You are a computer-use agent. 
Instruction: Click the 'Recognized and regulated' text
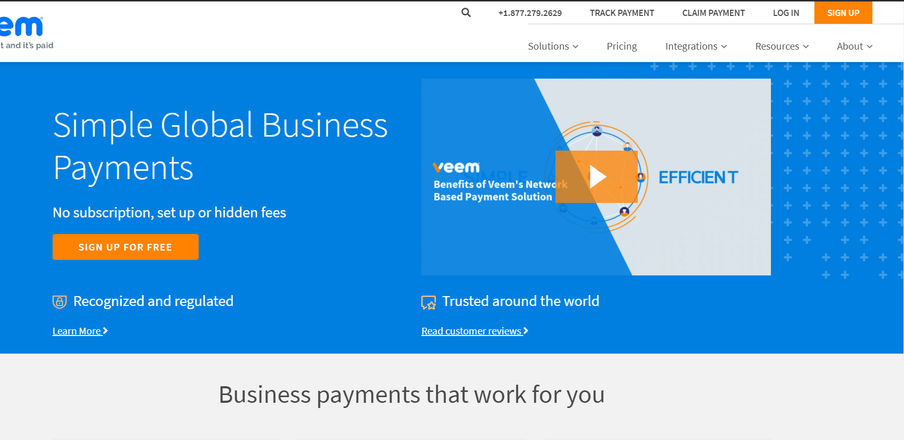pos(153,301)
